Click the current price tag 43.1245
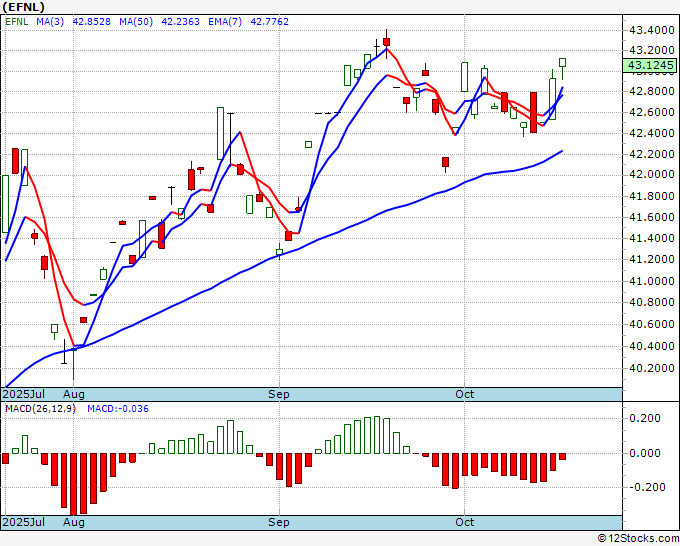The width and height of the screenshot is (680, 546). pos(650,65)
